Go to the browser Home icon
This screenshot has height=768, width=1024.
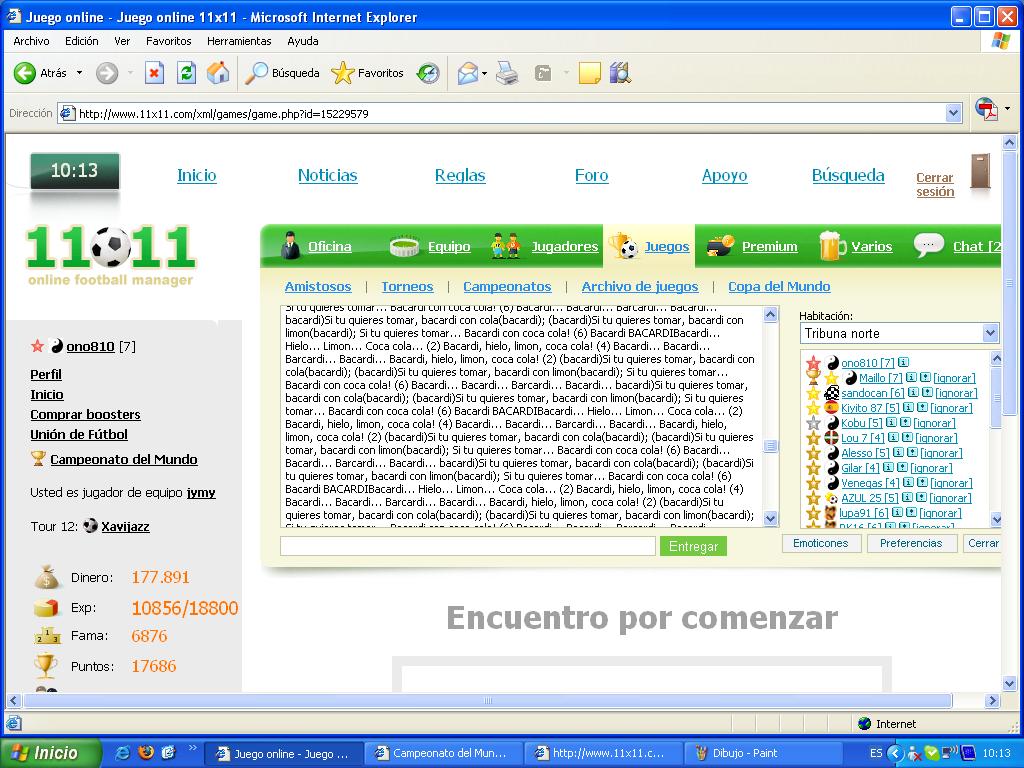coord(217,73)
